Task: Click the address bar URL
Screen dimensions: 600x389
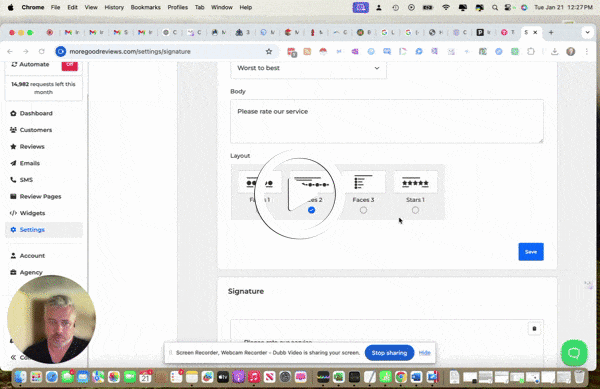Action: pos(130,52)
